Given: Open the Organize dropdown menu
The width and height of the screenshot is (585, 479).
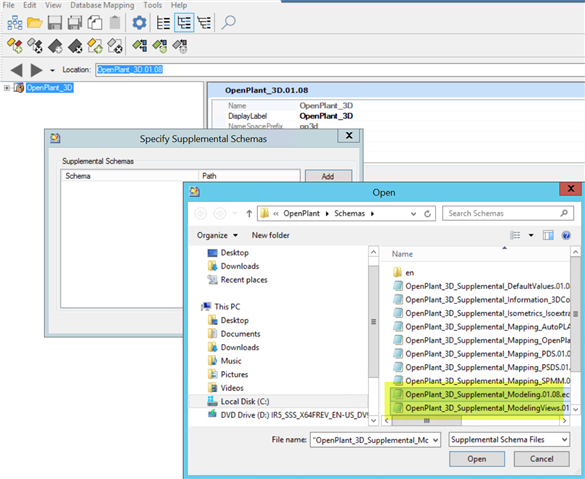Looking at the screenshot, I should click(217, 235).
